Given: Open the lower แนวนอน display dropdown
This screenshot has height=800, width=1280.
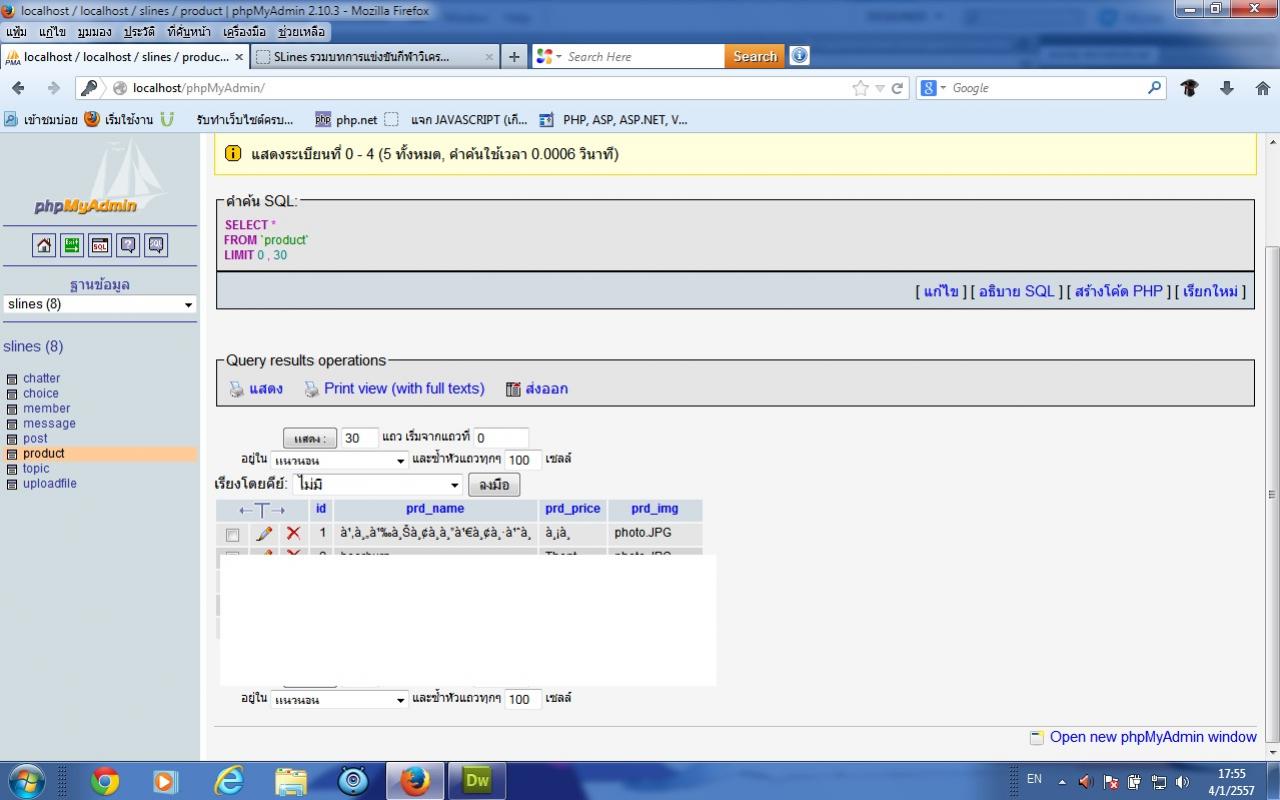Looking at the screenshot, I should (339, 700).
